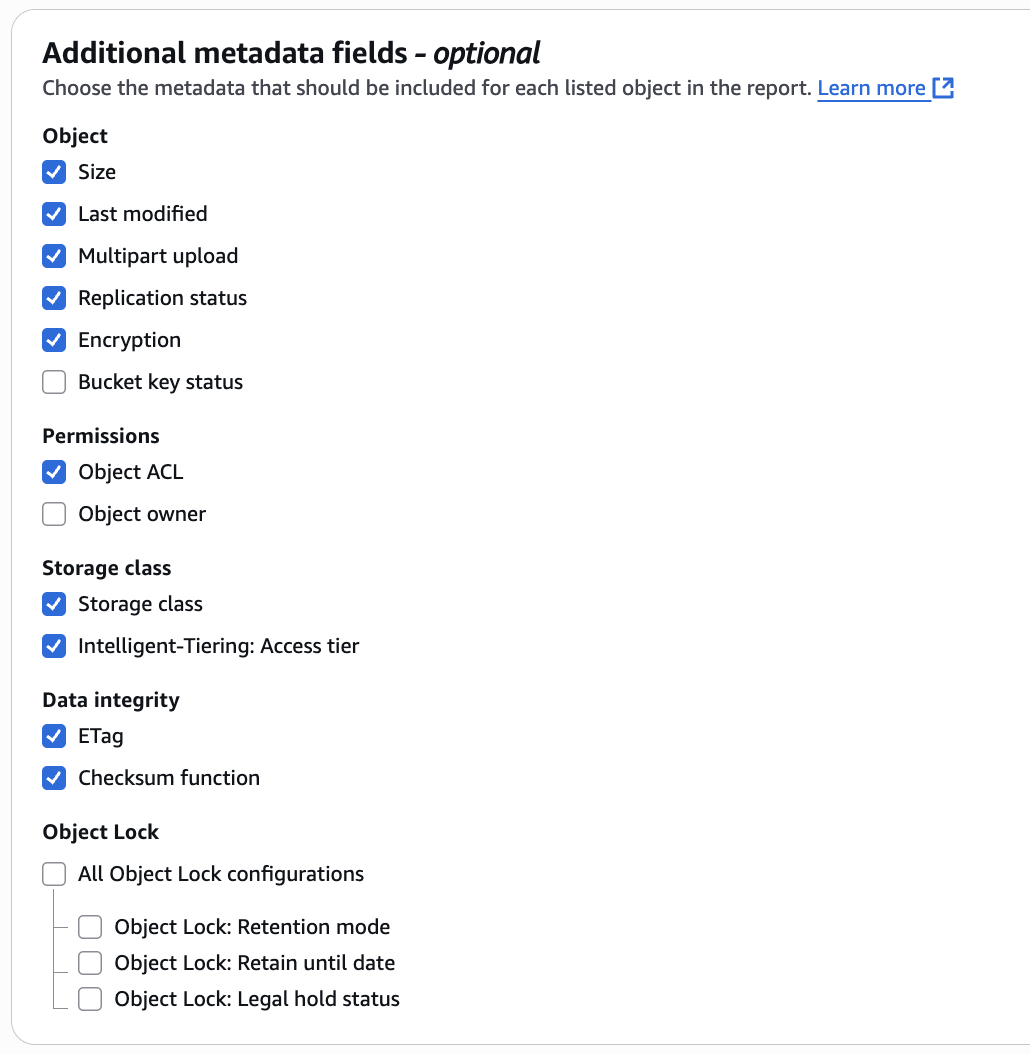This screenshot has height=1054, width=1030.
Task: Uncheck the Object ACL checkbox
Action: 54,472
